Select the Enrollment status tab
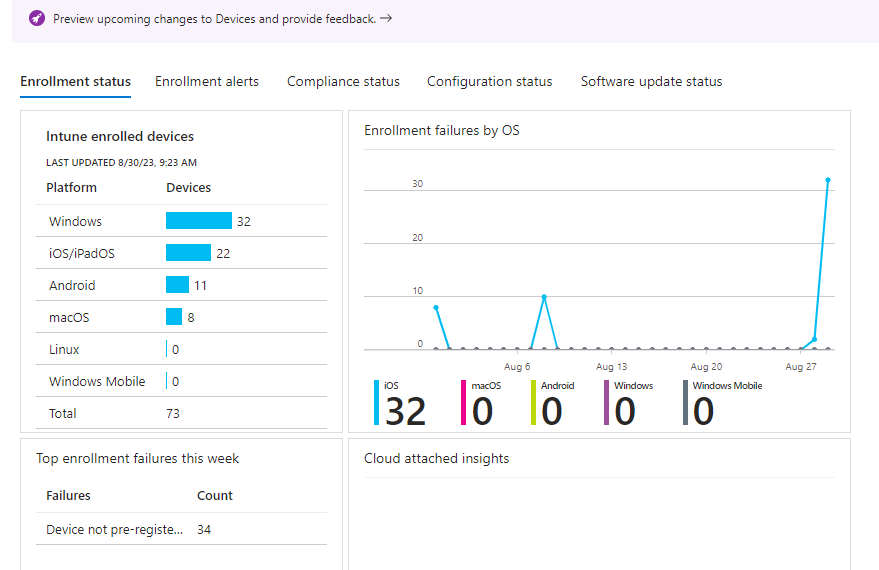The image size is (879, 570). (76, 82)
